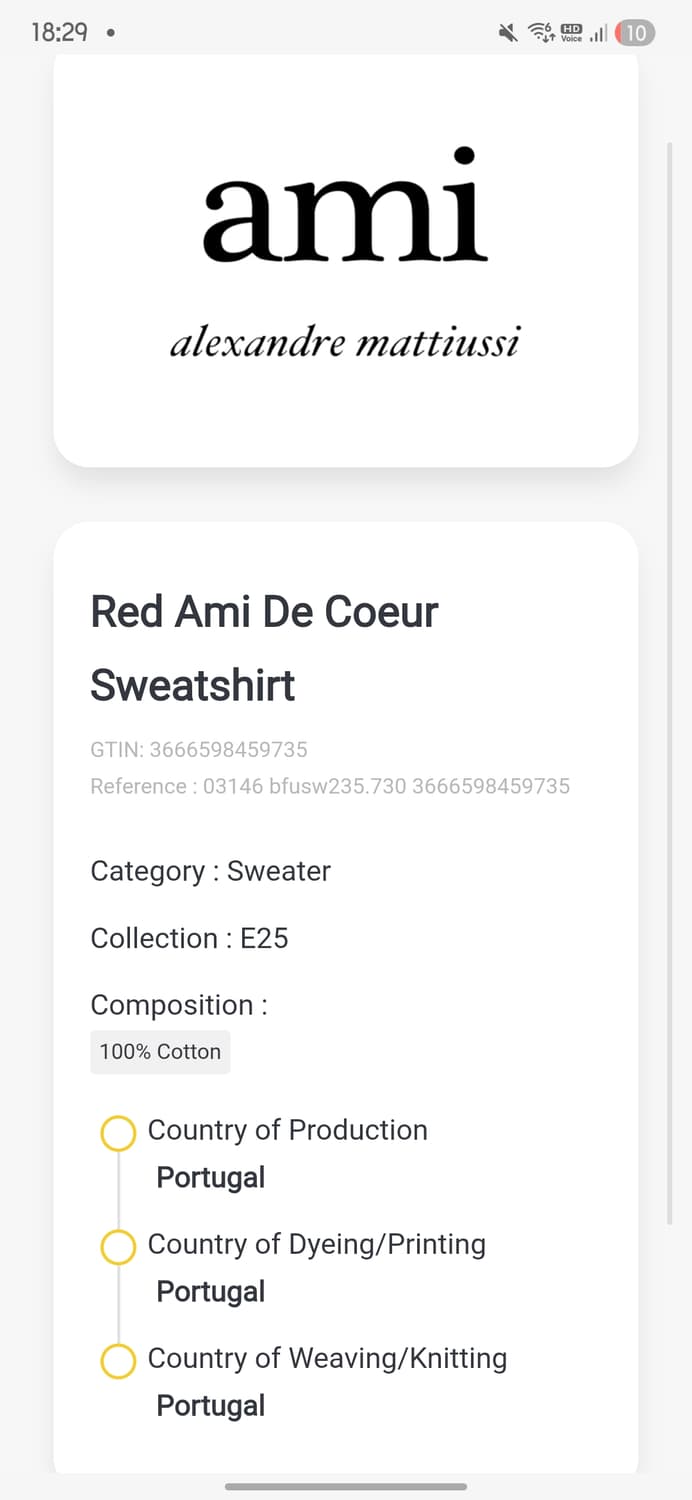Click the Country of Weaving/Knitting circle marker
The image size is (692, 1500).
[118, 1362]
